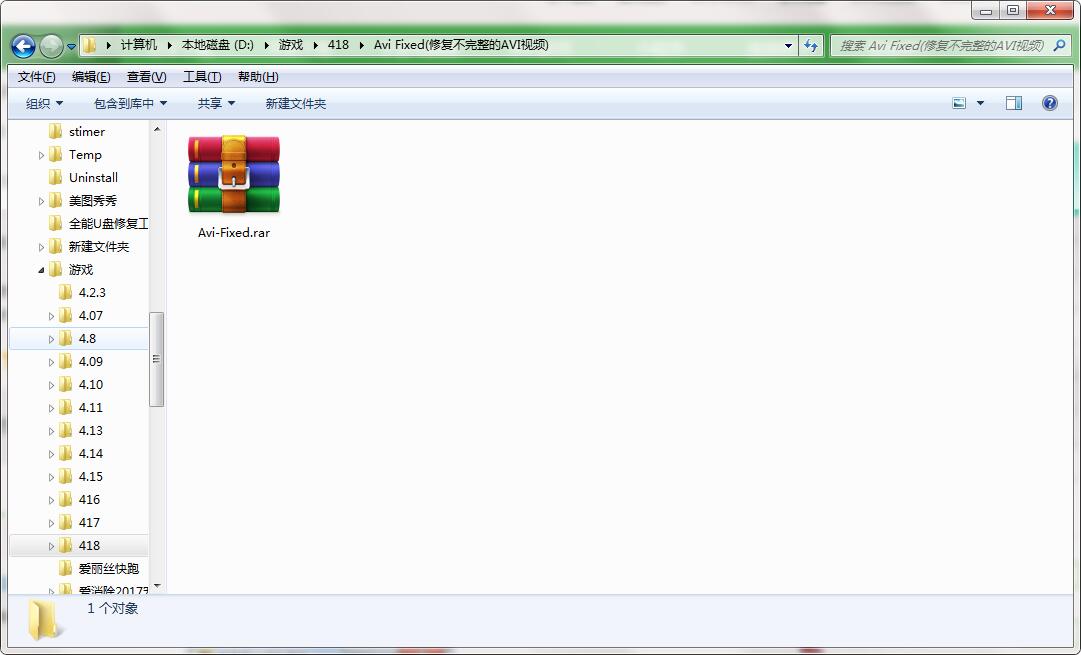Select the 美图秀秀 folder in tree
Image resolution: width=1081 pixels, height=655 pixels.
92,201
